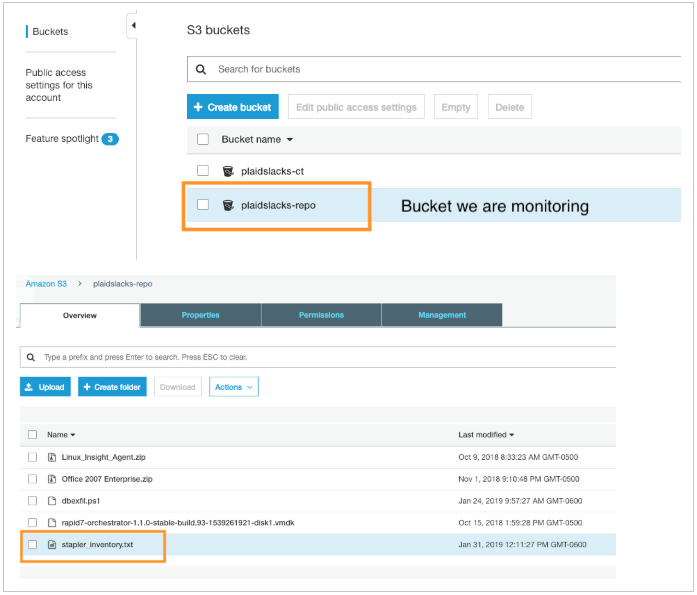Click the rapid7-orchestrator vmdk file icon
697x595 pixels.
(51, 523)
